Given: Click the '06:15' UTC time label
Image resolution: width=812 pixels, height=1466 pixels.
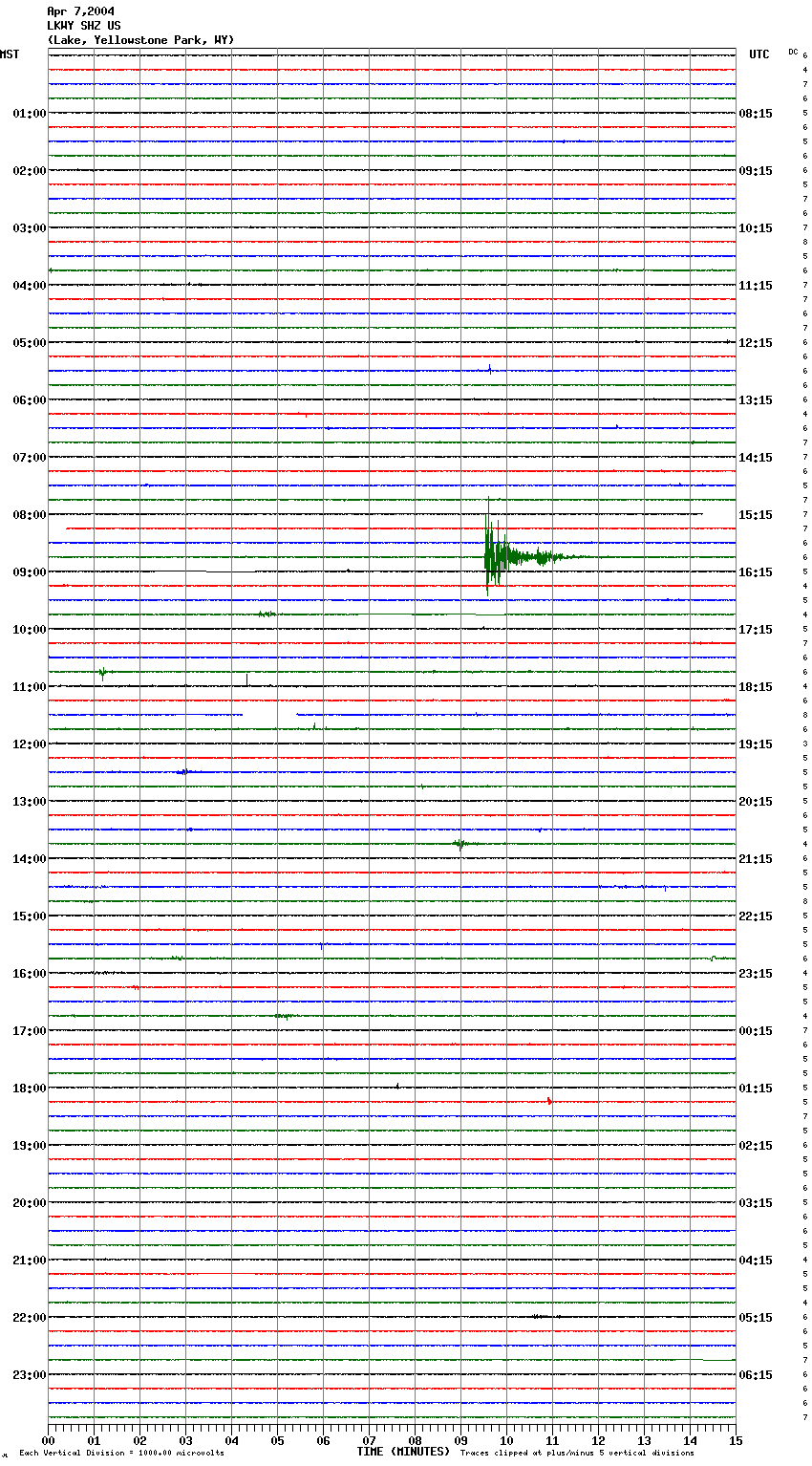Looking at the screenshot, I should tap(756, 1375).
